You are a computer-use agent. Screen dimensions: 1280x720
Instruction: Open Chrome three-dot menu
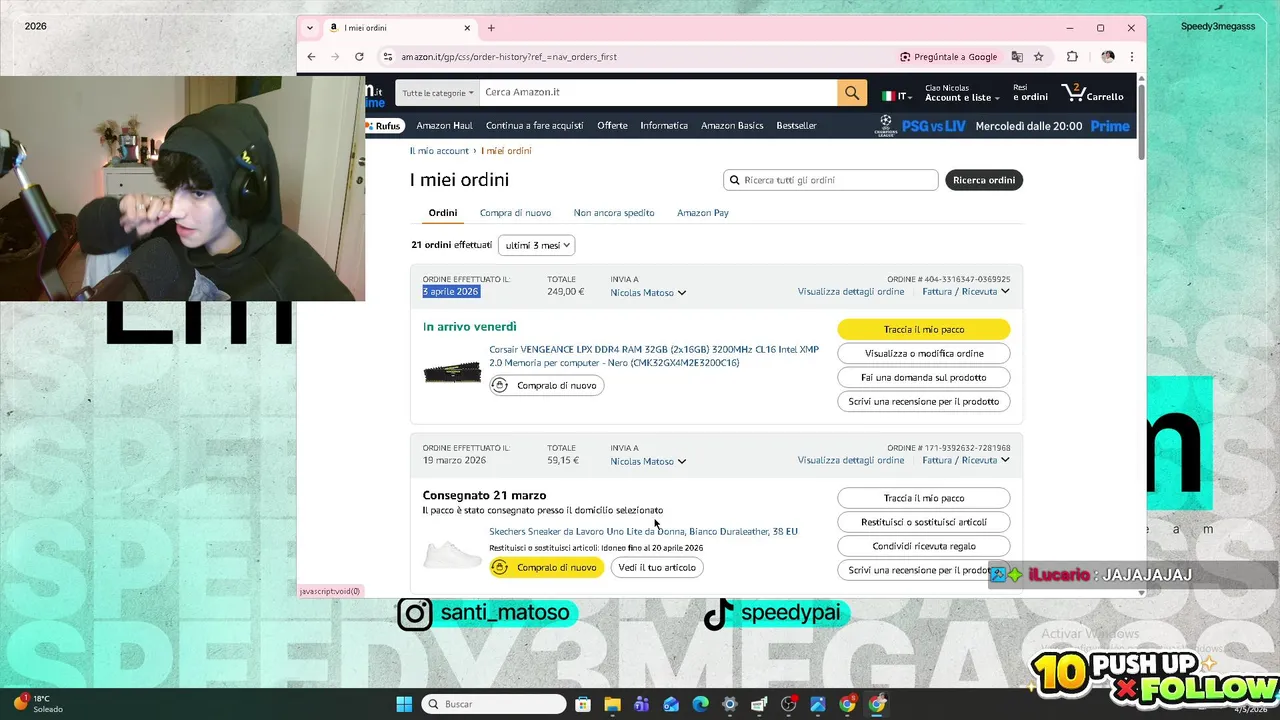point(1132,57)
